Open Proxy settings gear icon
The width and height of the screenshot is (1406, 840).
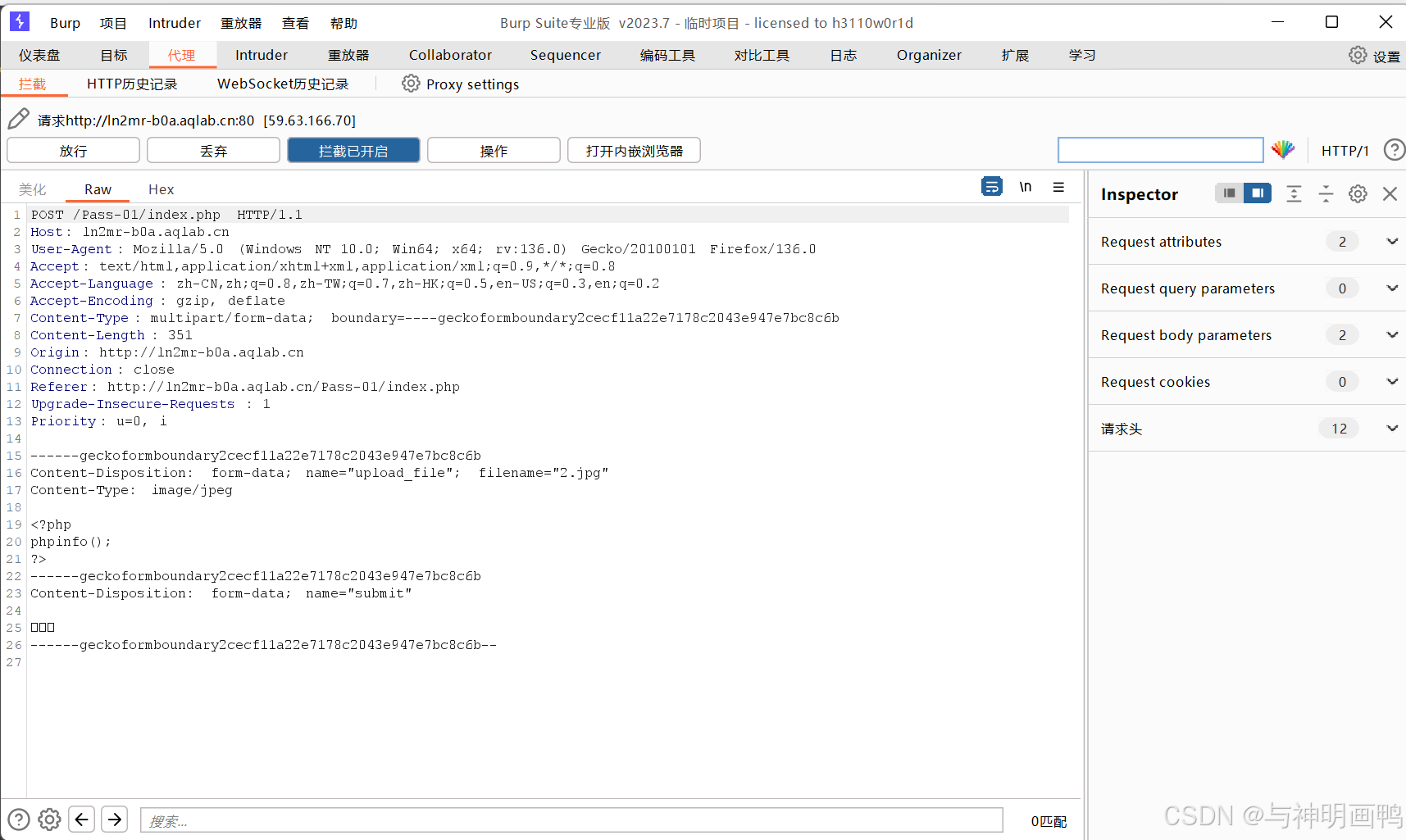point(411,84)
